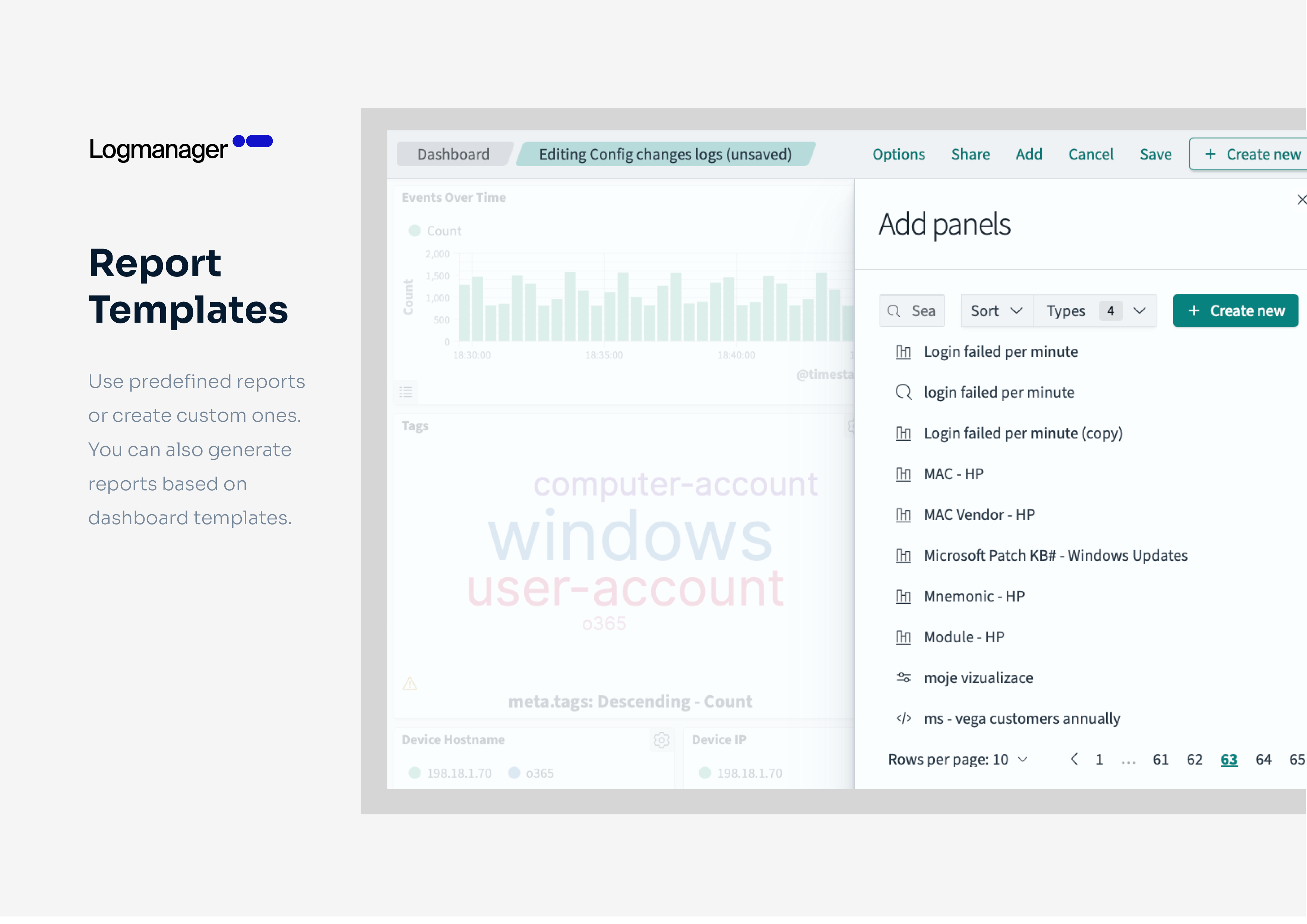Click the controls icon beside moje vizualizace
The height and width of the screenshot is (924, 1307).
point(903,677)
